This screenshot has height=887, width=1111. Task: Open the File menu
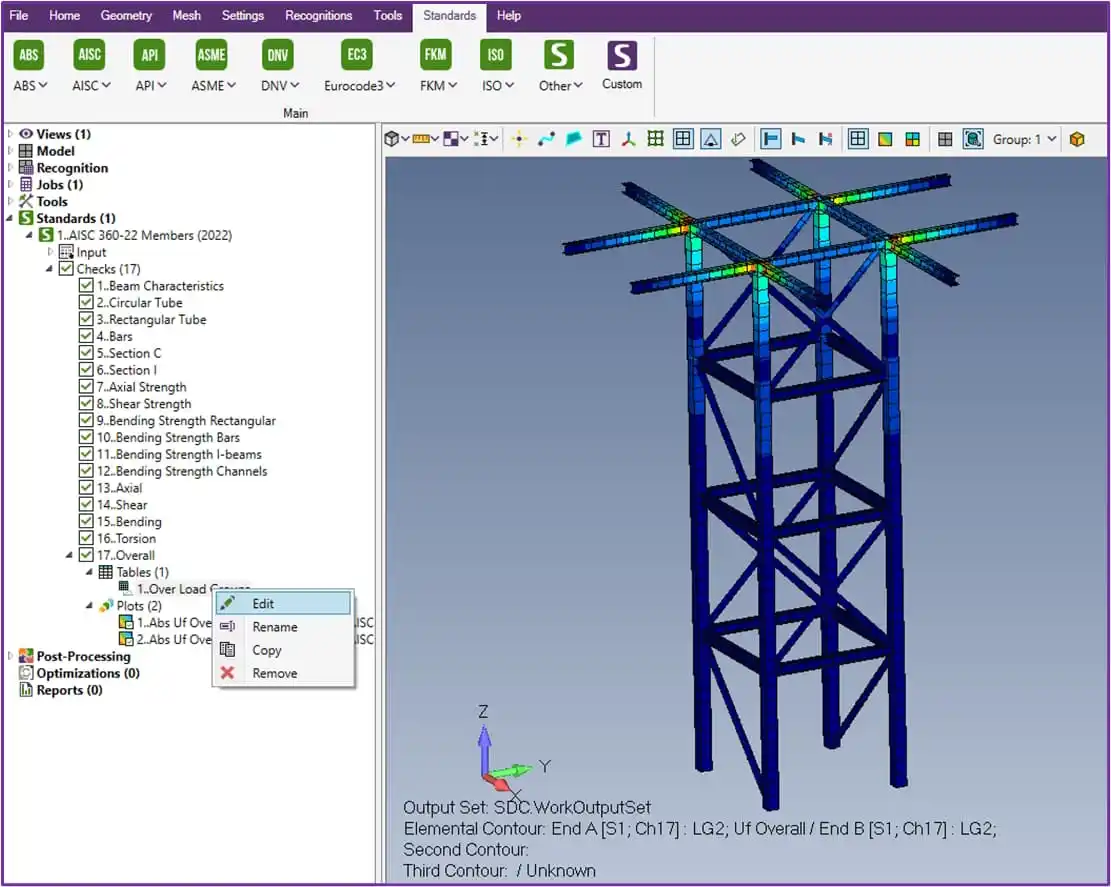click(x=19, y=15)
